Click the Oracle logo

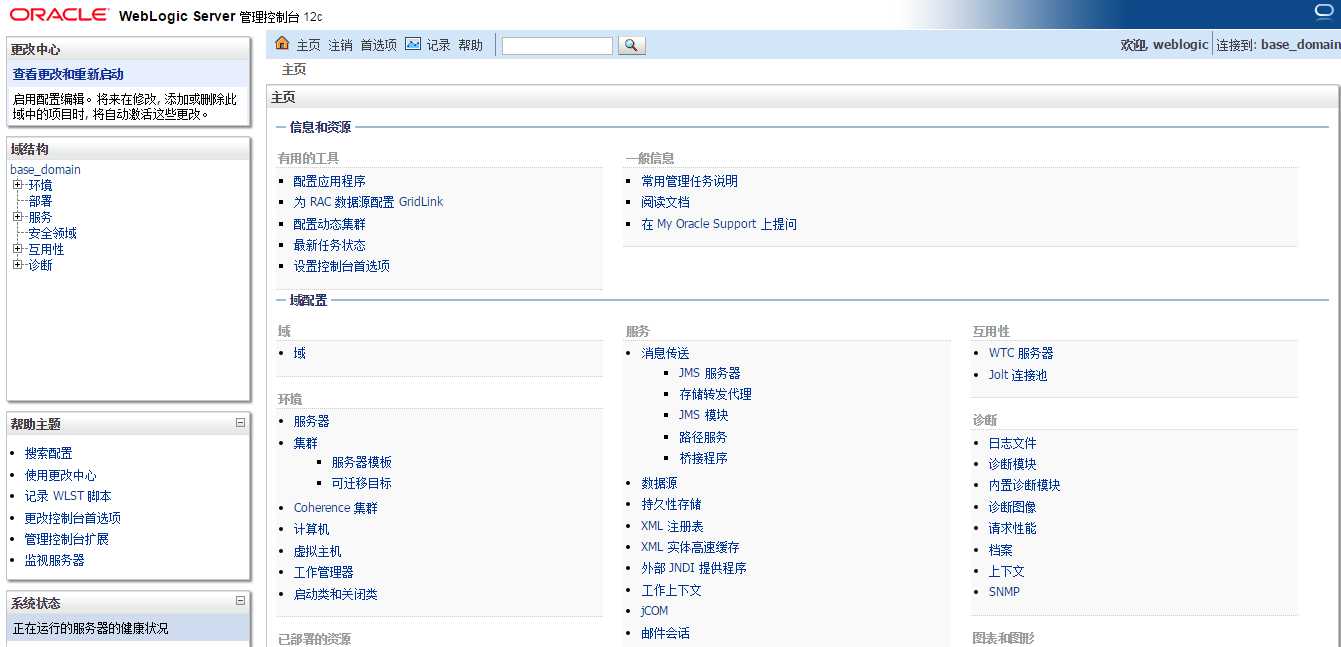pos(60,15)
